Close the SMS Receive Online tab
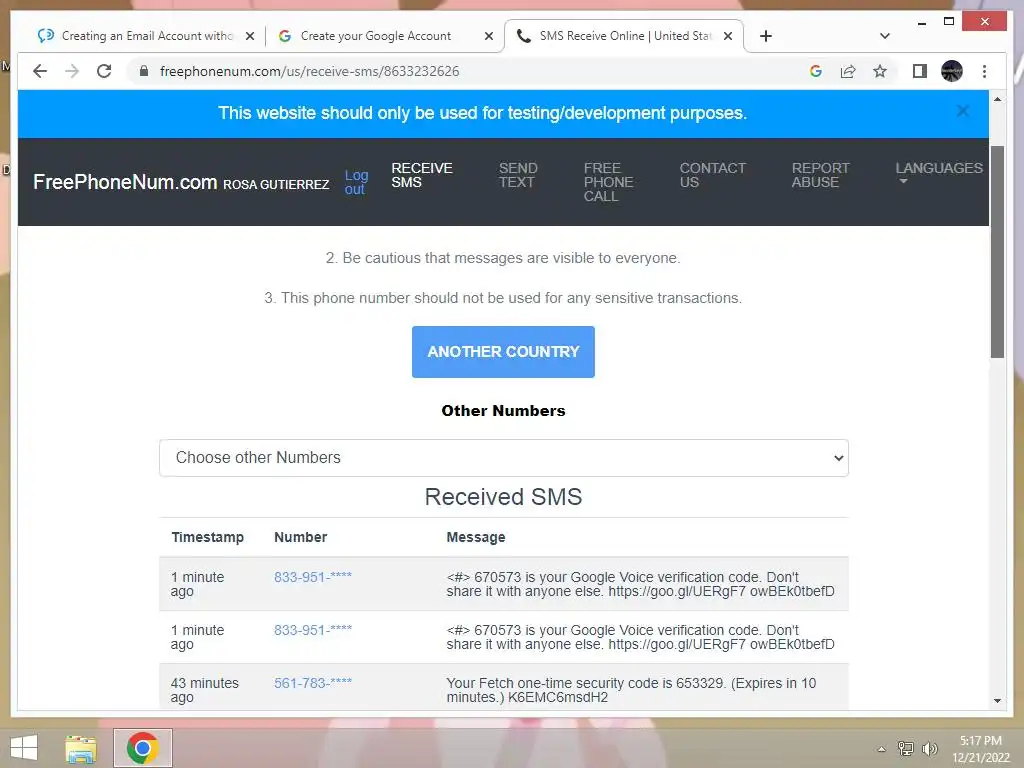 point(728,36)
